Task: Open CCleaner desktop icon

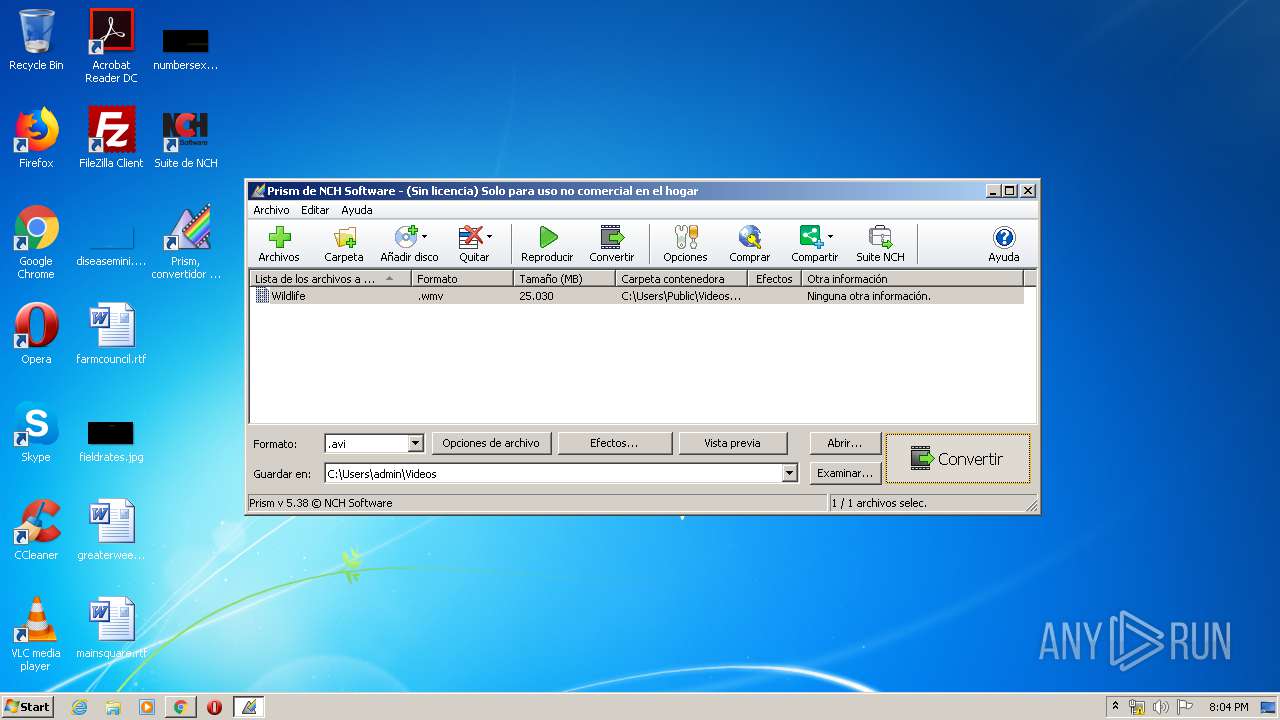Action: point(36,530)
